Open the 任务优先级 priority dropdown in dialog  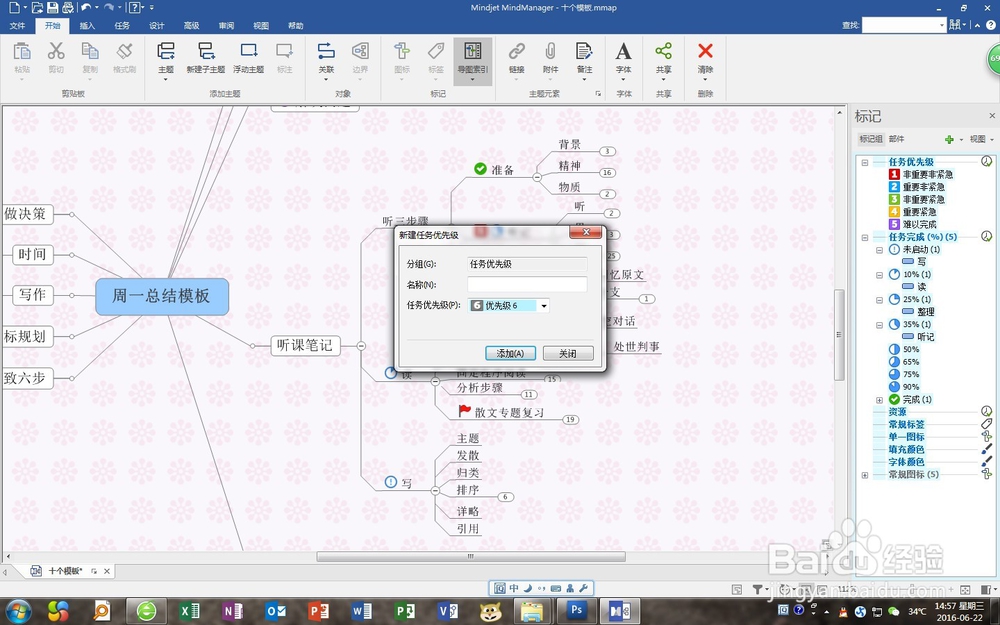tap(543, 305)
